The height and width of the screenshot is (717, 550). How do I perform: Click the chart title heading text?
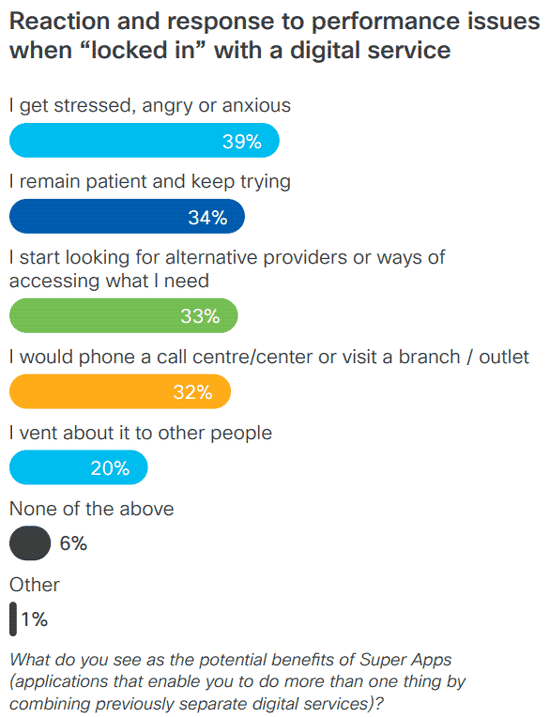(274, 35)
